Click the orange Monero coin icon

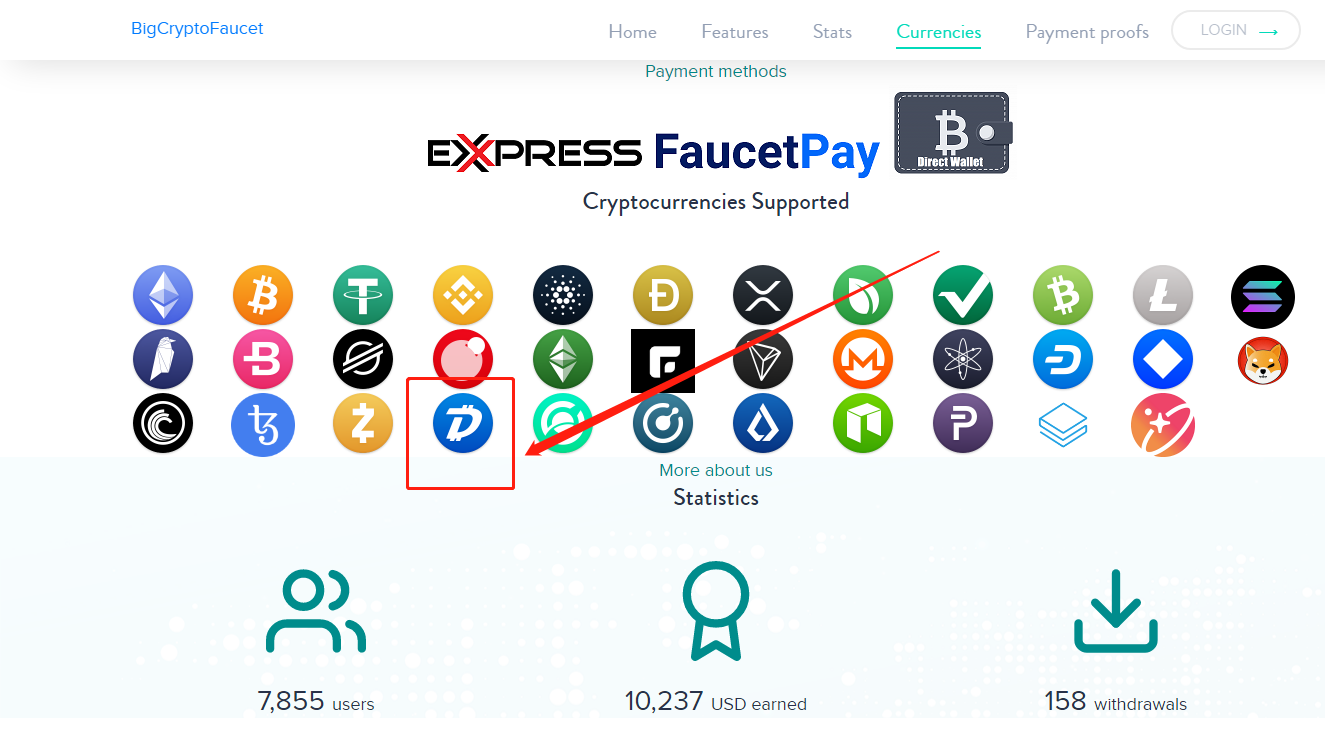pyautogui.click(x=863, y=359)
